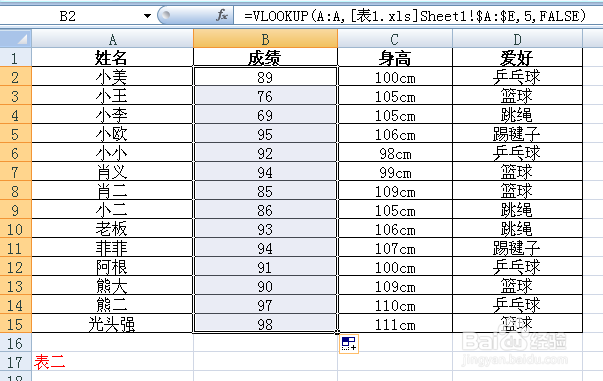
Task: Select row 16 header
Action: [15, 343]
